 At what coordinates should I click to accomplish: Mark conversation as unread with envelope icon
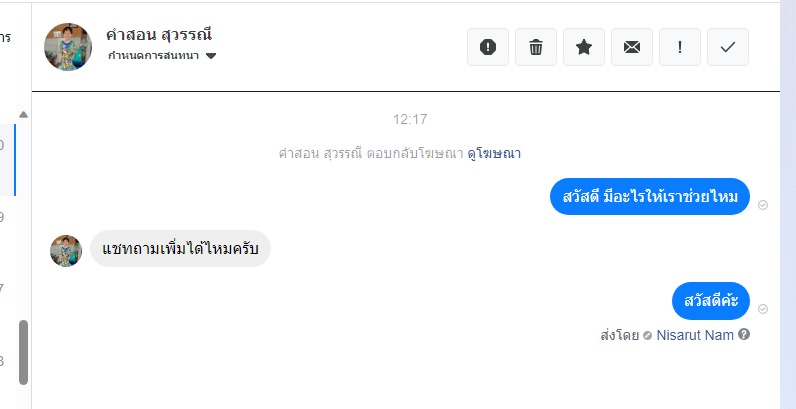pos(632,47)
